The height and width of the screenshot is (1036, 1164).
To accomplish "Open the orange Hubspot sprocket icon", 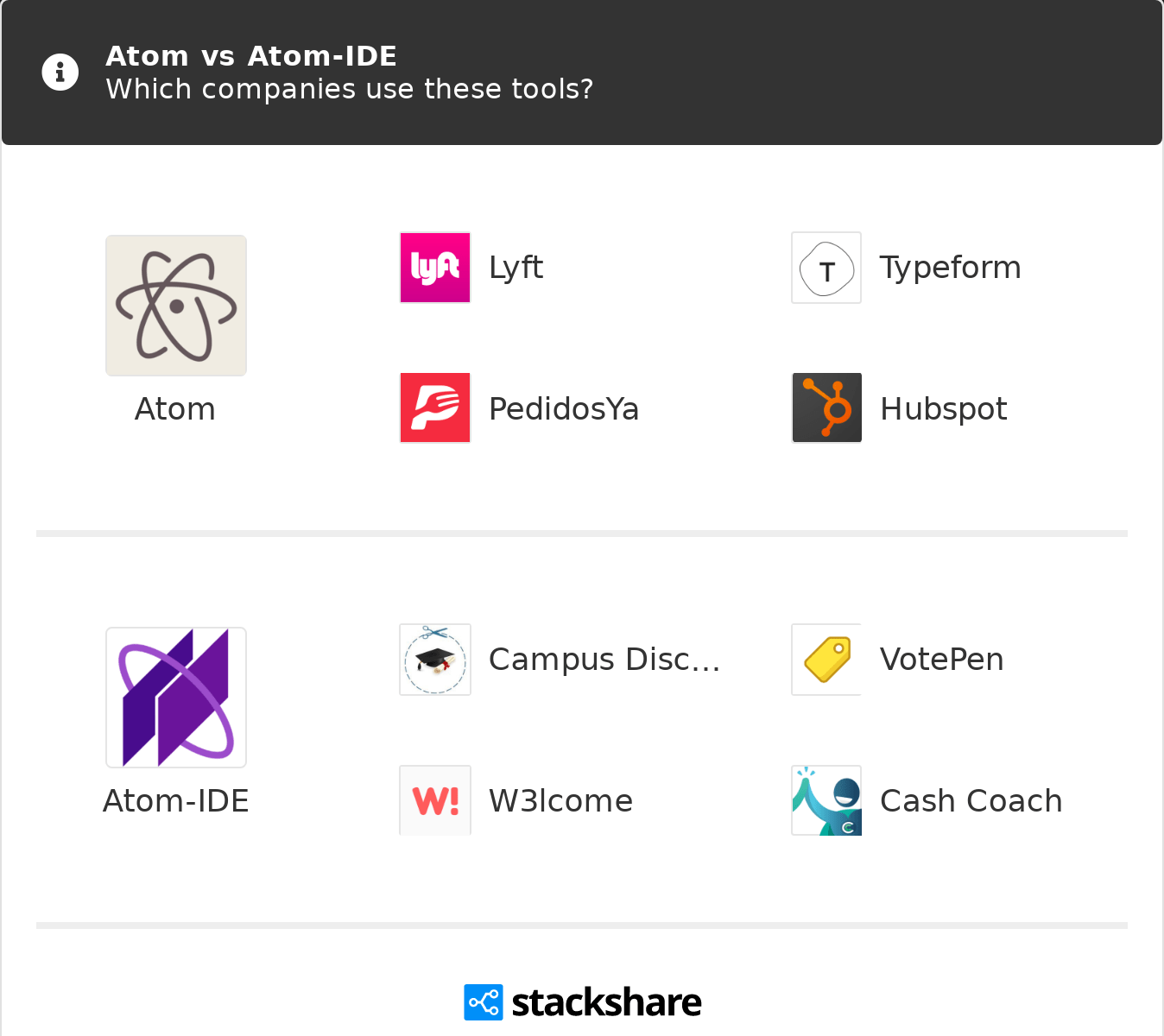I will pos(826,407).
